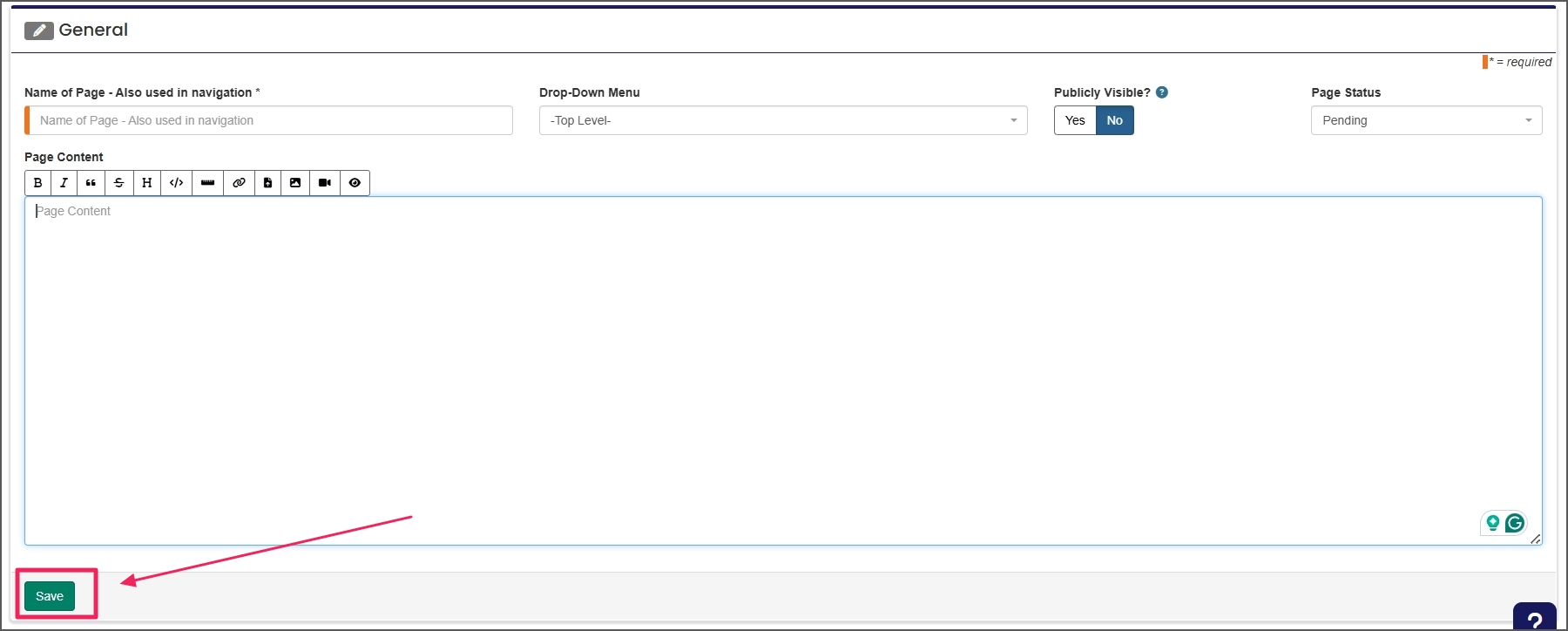
Task: Open the Drop-Down Menu selector showing -Top Level-
Action: tap(782, 120)
